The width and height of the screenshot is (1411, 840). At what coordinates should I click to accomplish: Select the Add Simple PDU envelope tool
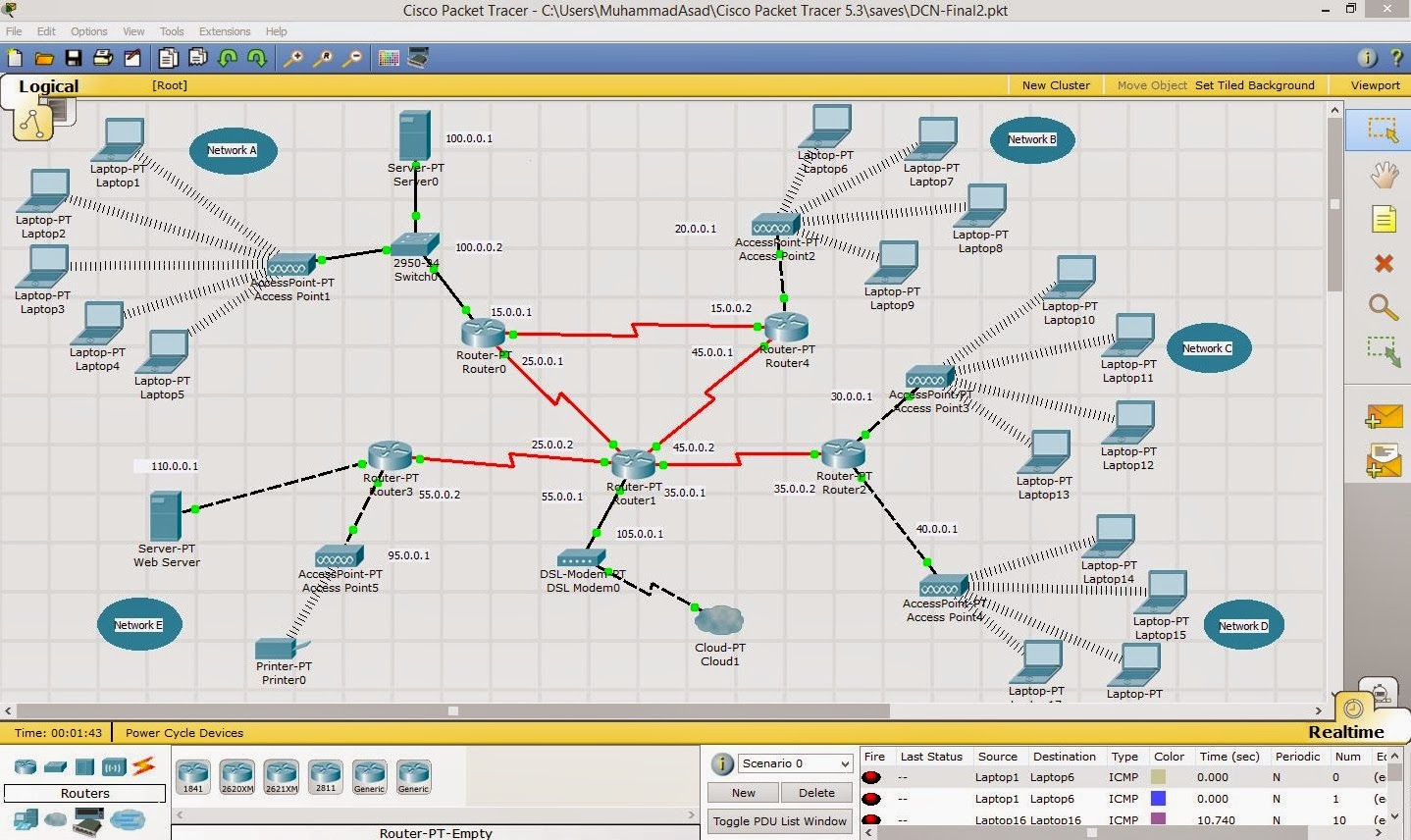coord(1383,415)
